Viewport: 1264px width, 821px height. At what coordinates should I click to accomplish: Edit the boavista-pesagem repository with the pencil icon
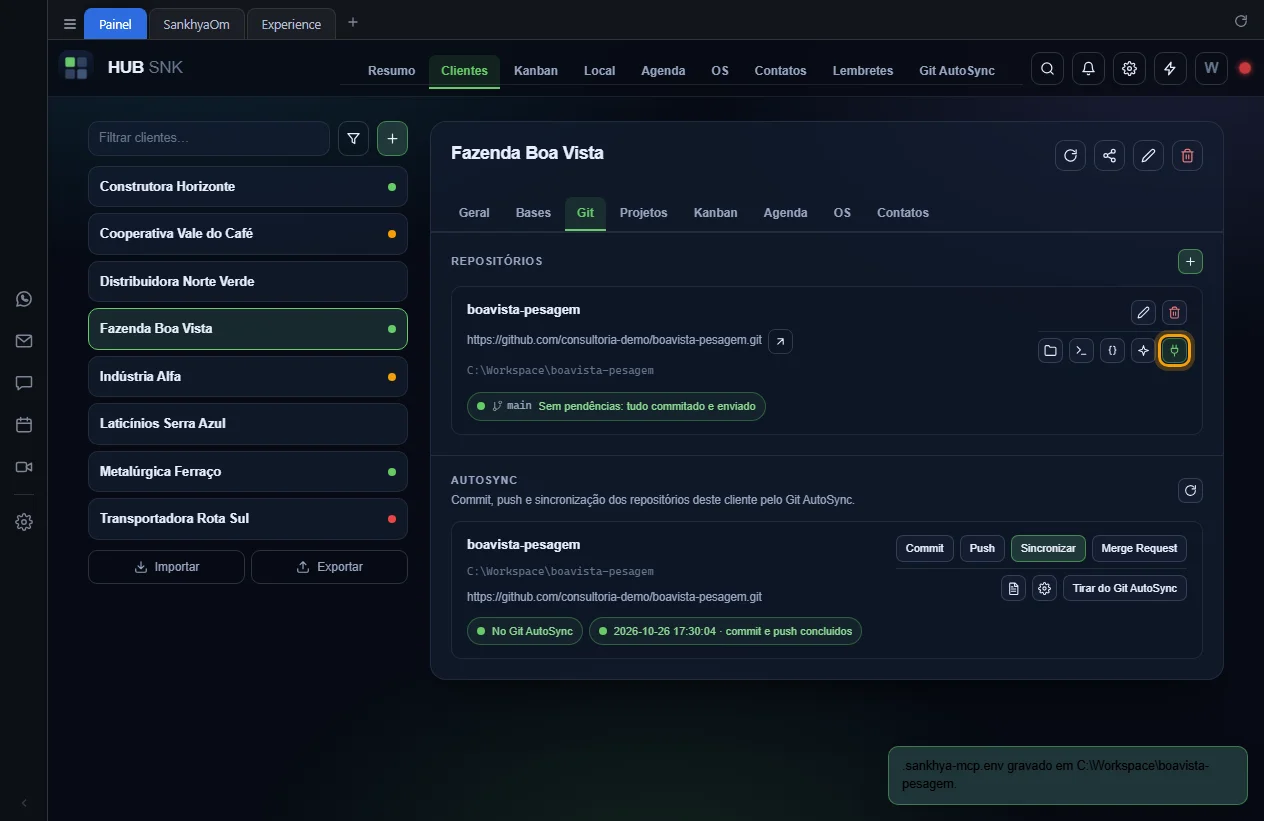tap(1143, 312)
